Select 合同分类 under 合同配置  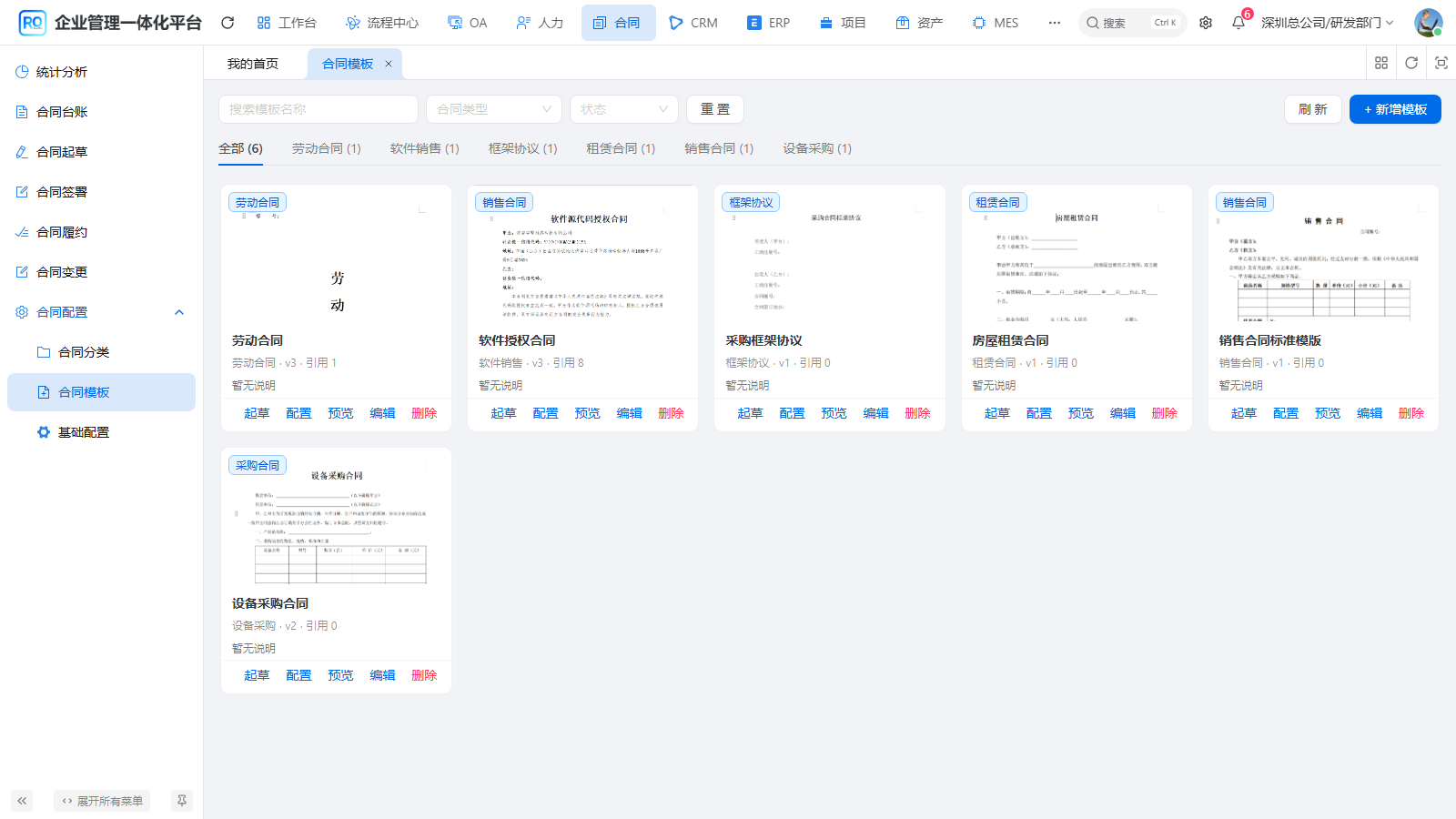coord(101,352)
